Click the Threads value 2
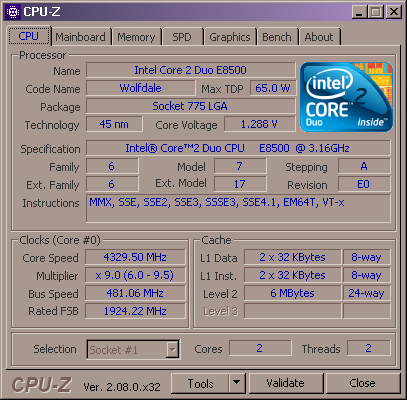The height and width of the screenshot is (400, 407). tap(369, 348)
